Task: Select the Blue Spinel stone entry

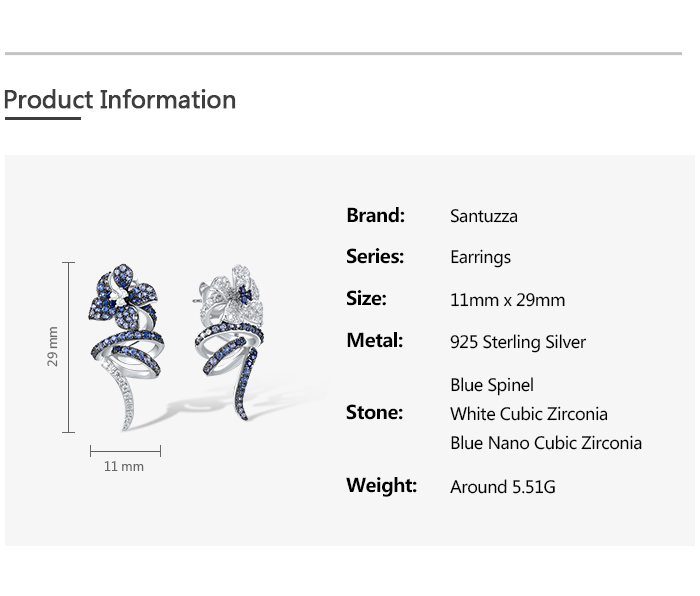Action: [492, 385]
